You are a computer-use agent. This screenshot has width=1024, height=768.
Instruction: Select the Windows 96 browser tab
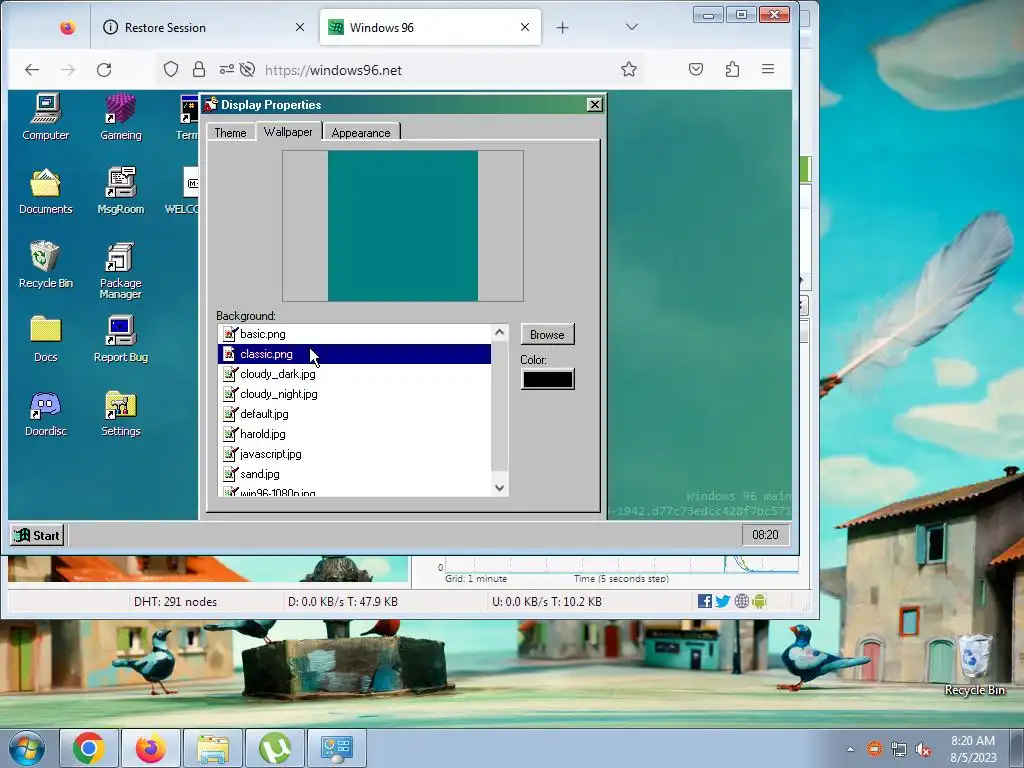point(430,27)
